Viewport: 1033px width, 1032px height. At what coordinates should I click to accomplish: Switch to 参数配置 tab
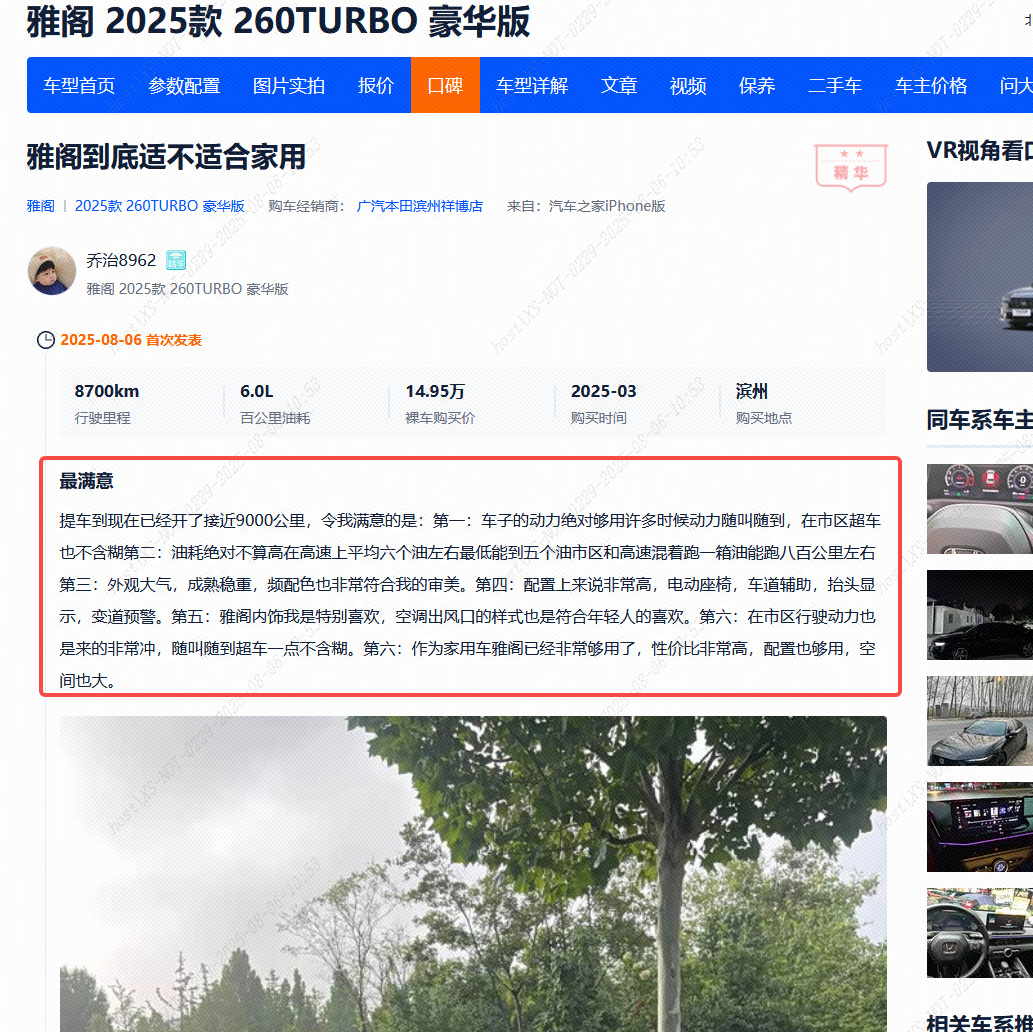pos(184,86)
